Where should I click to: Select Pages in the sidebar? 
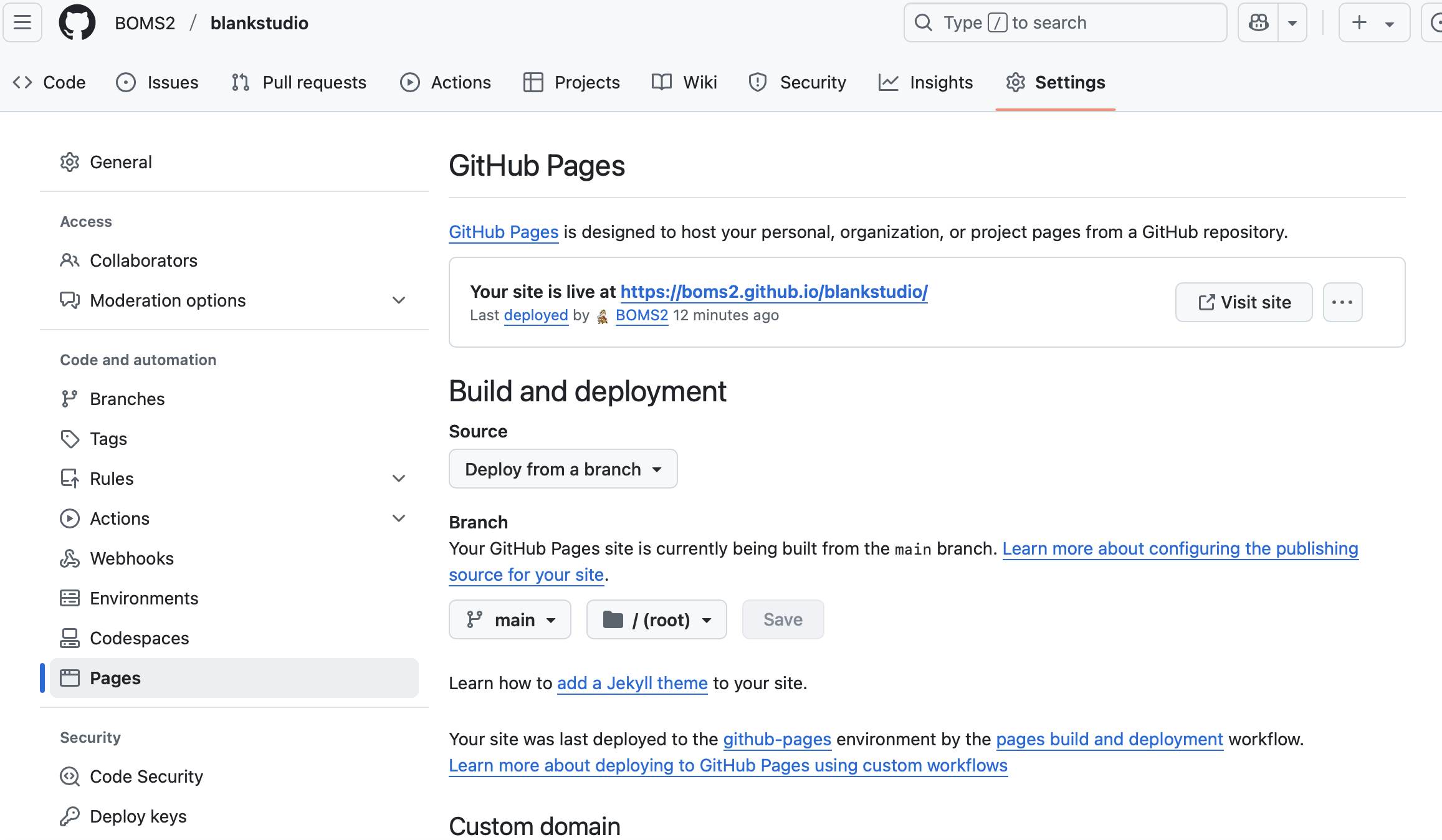(234, 678)
